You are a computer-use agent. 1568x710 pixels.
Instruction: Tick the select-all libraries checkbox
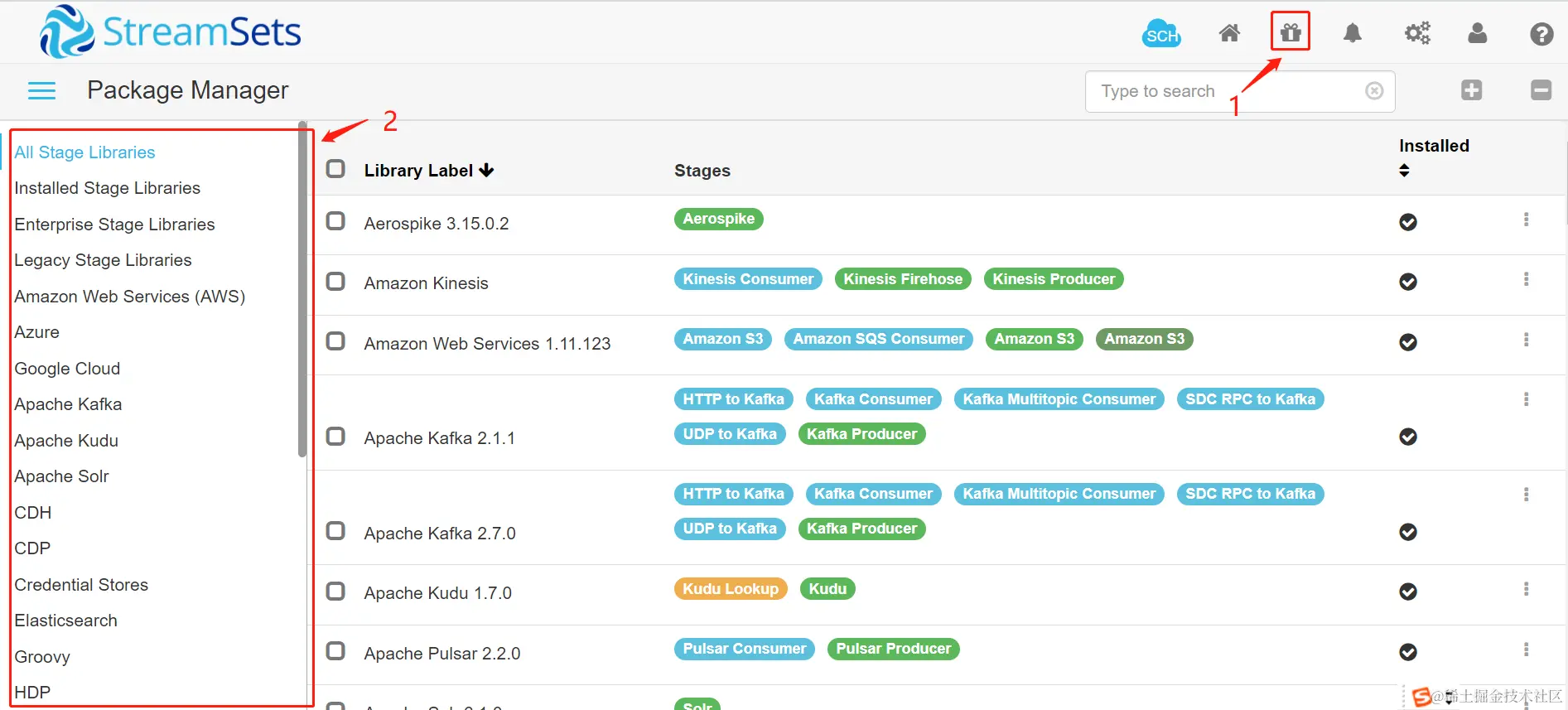[335, 169]
